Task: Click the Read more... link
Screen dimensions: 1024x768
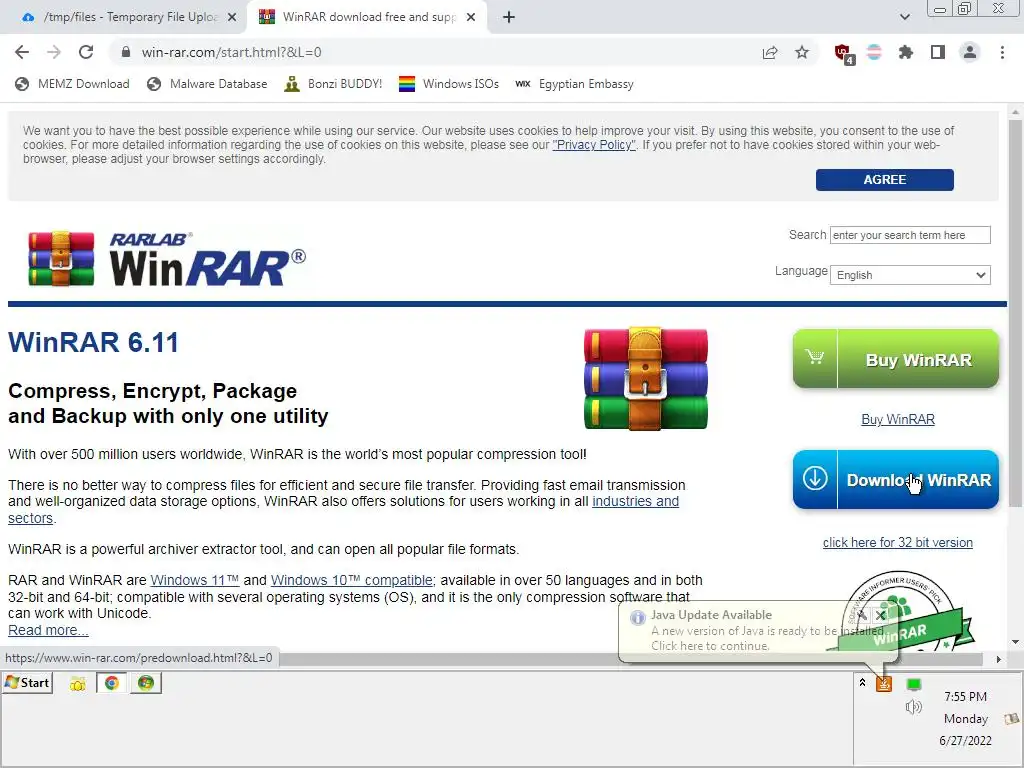Action: pyautogui.click(x=48, y=630)
